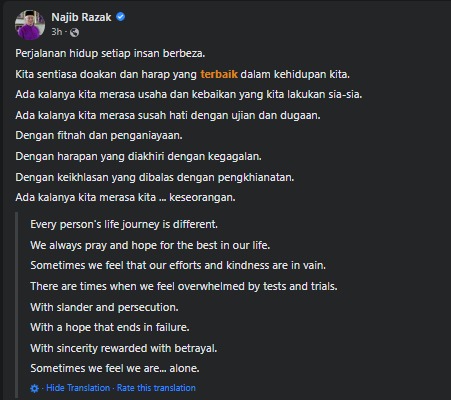The image size is (451, 400).
Task: Click the highlighted orange word terbaik
Action: pos(219,74)
